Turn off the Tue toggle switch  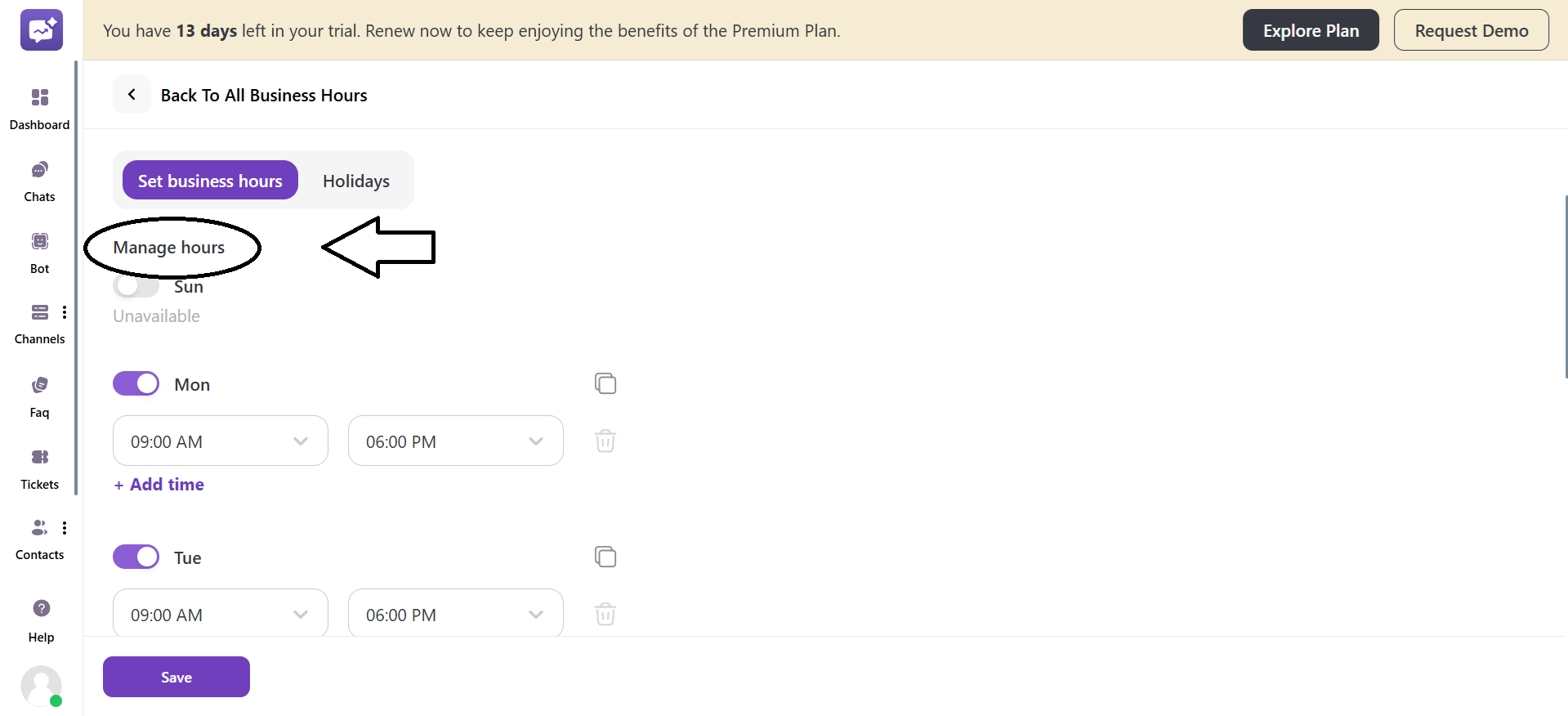point(136,557)
